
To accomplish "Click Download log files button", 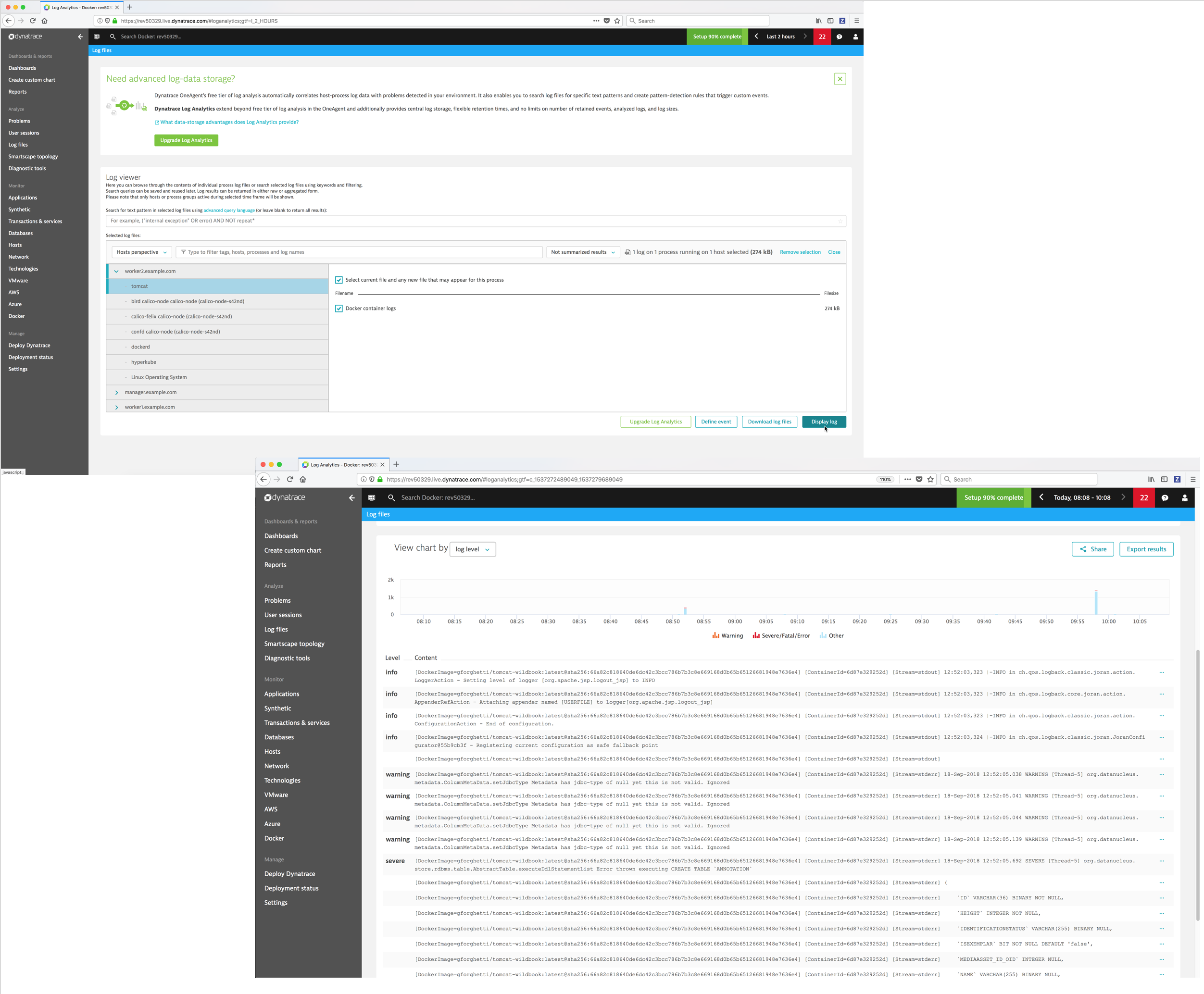I will click(x=769, y=422).
